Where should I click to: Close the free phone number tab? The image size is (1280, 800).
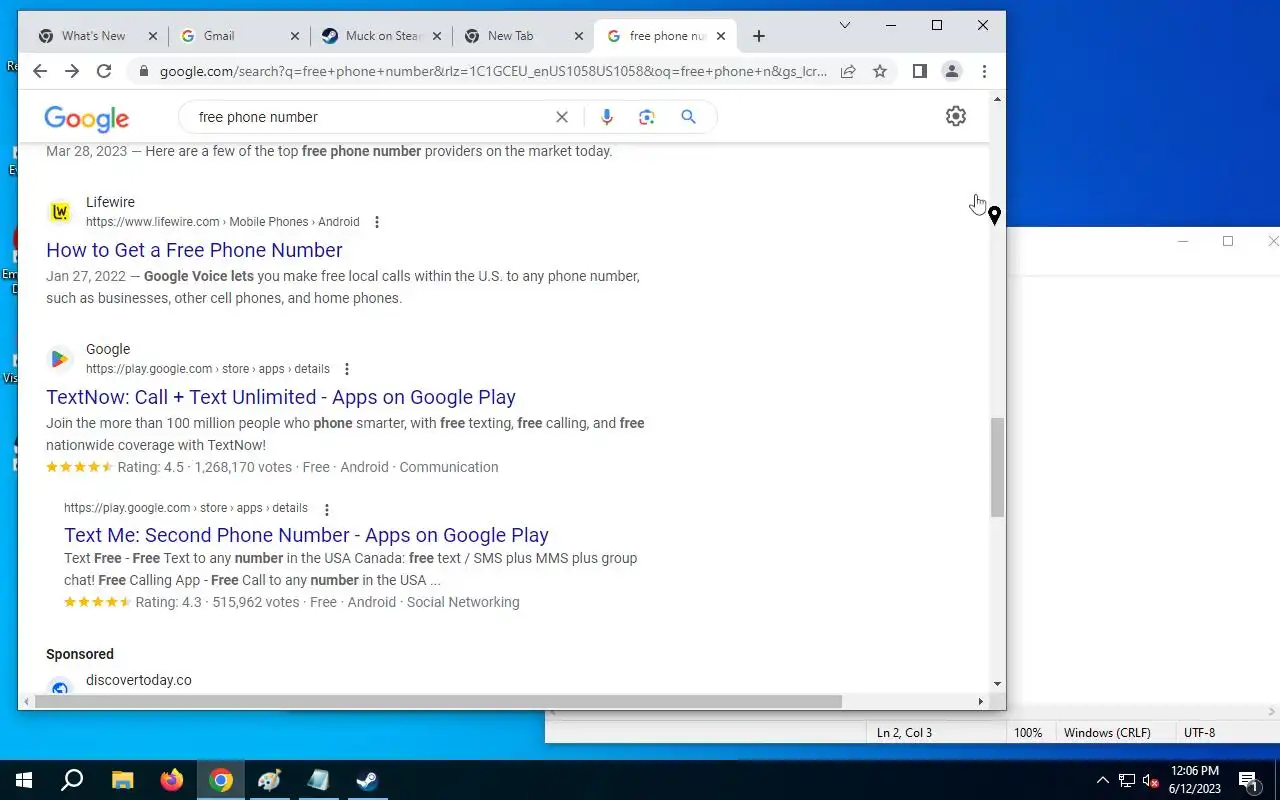721,36
